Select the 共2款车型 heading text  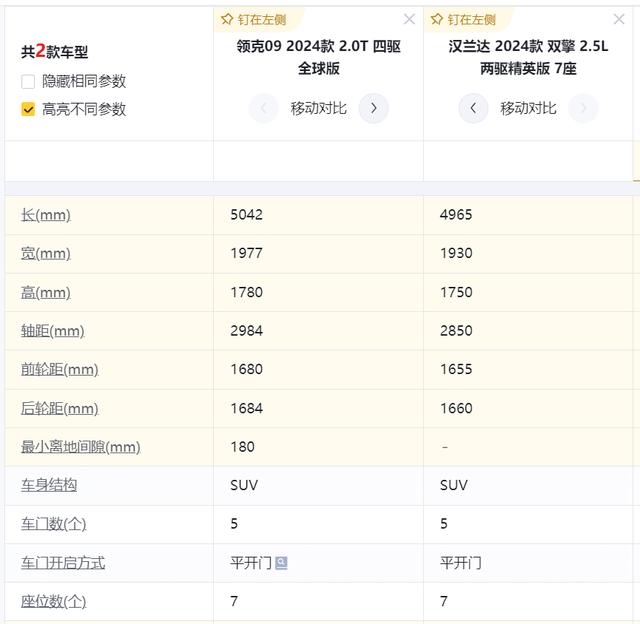click(54, 51)
